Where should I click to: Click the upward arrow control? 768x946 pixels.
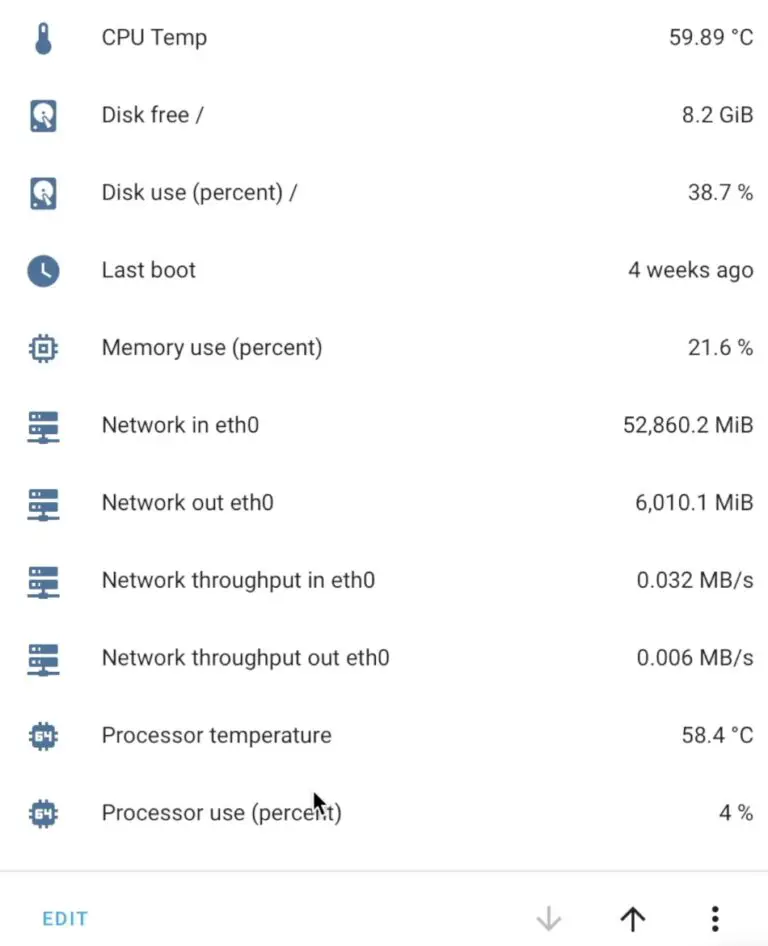pos(632,917)
